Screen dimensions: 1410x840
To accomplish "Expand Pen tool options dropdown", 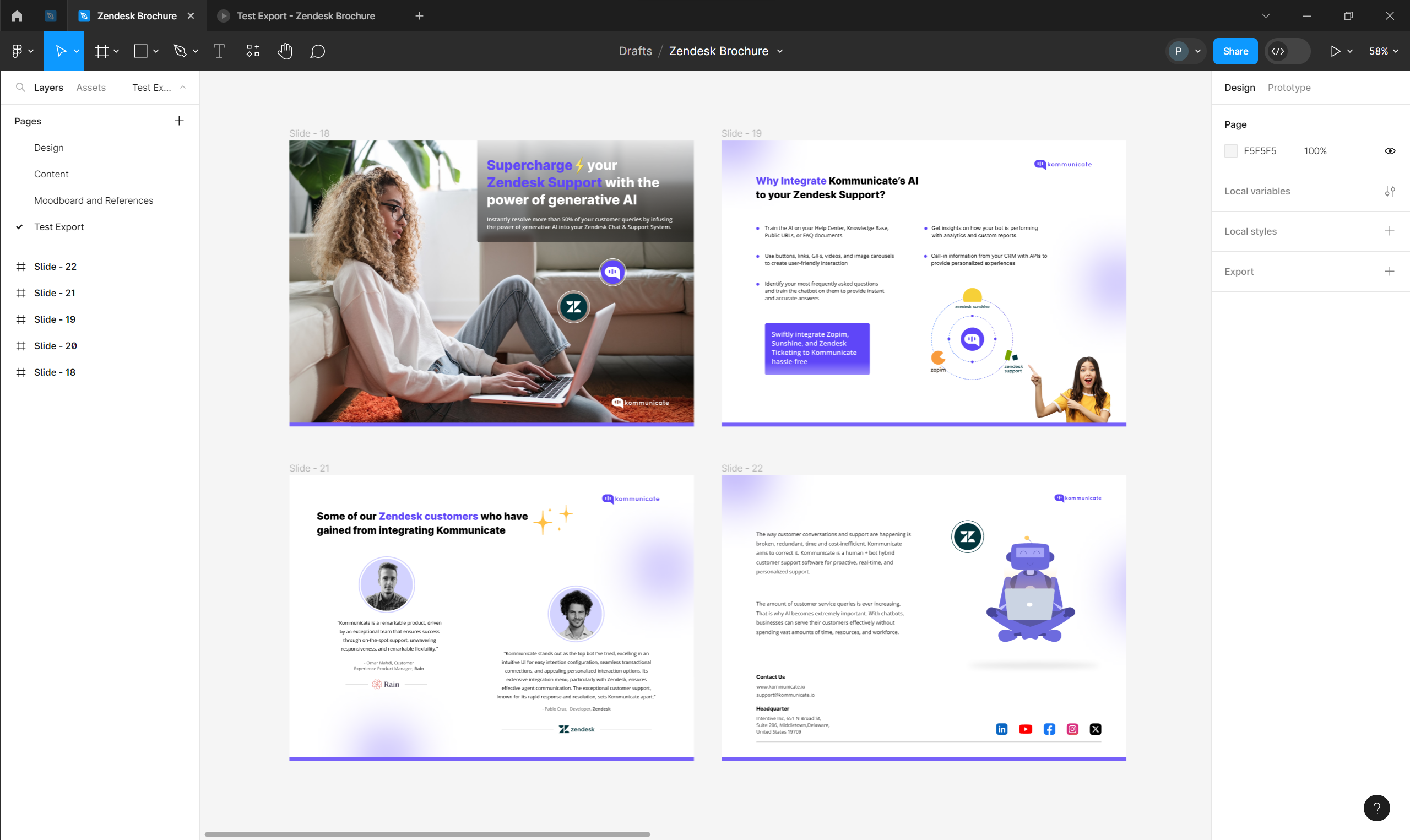I will click(x=195, y=51).
